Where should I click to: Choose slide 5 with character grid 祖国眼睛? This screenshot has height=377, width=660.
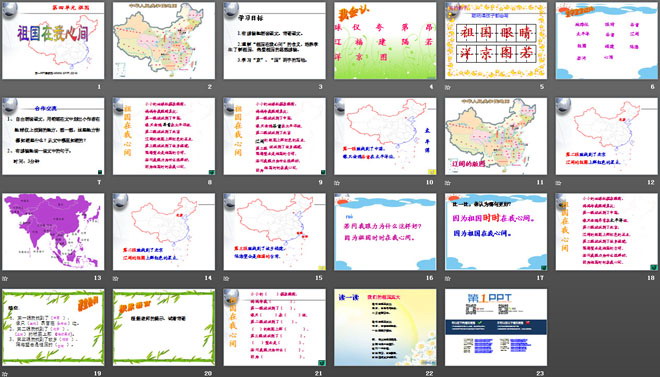coord(496,40)
